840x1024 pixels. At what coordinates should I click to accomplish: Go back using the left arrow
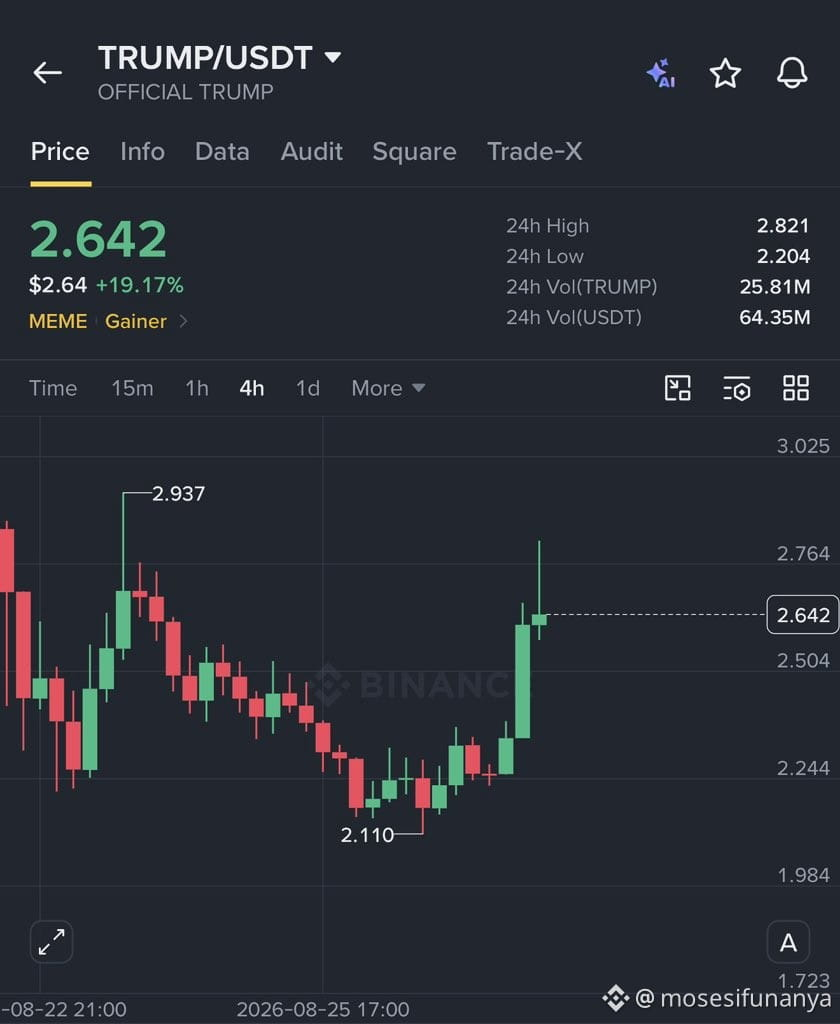tap(48, 72)
